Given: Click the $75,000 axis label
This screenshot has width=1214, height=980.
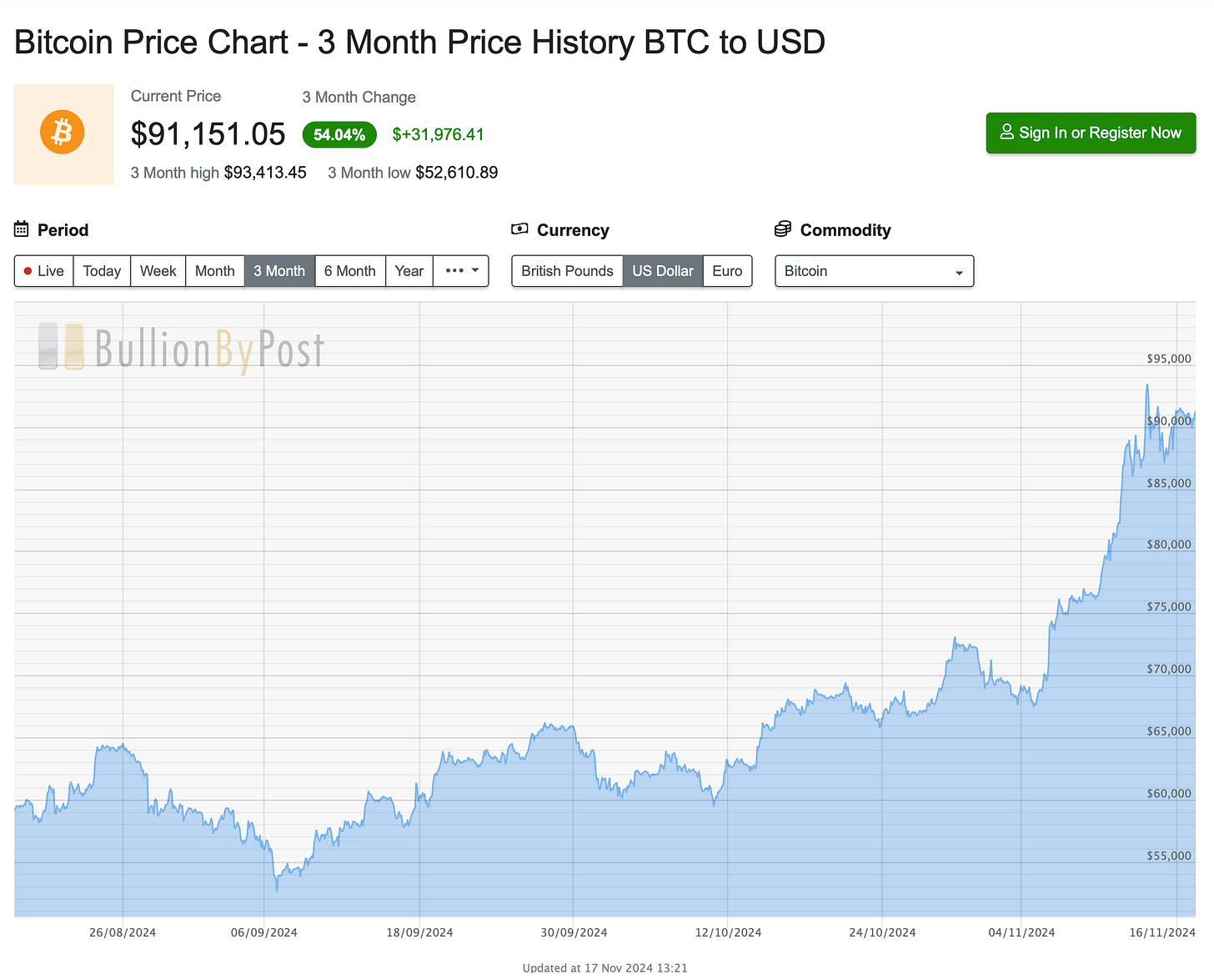Looking at the screenshot, I should click(1169, 606).
